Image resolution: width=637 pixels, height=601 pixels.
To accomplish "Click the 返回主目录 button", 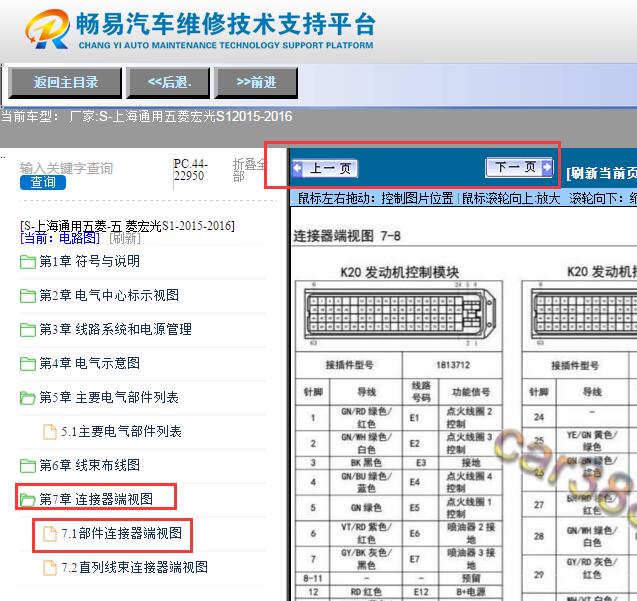I will [x=65, y=83].
